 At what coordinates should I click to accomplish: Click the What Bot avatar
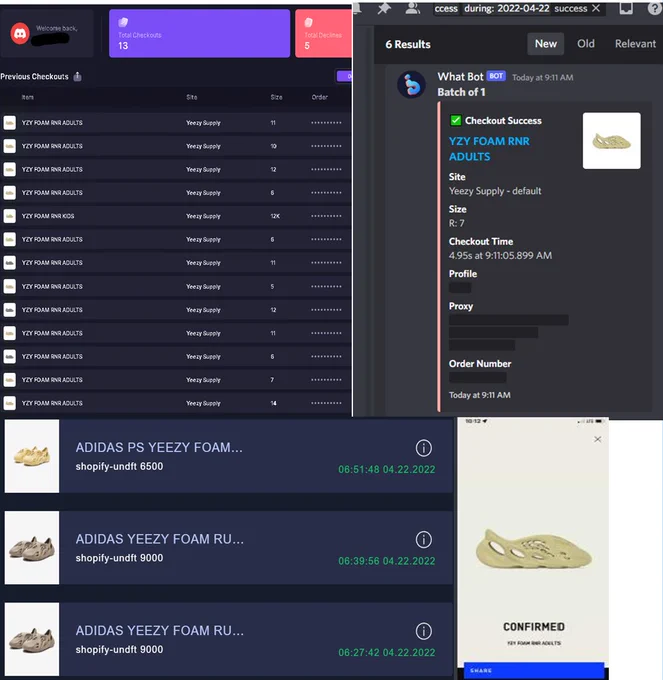pyautogui.click(x=411, y=85)
